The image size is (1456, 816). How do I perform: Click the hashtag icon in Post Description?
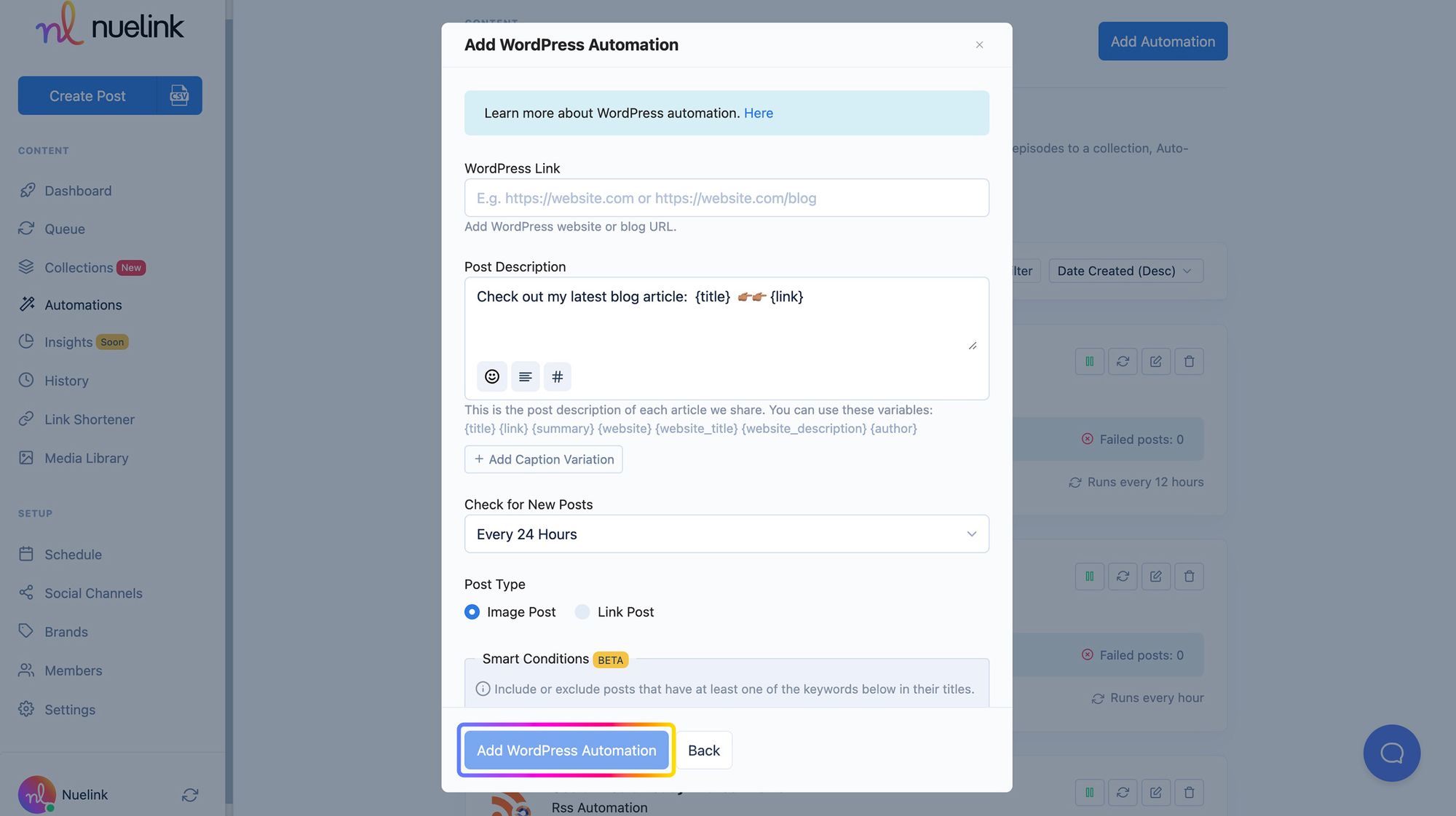coord(558,376)
